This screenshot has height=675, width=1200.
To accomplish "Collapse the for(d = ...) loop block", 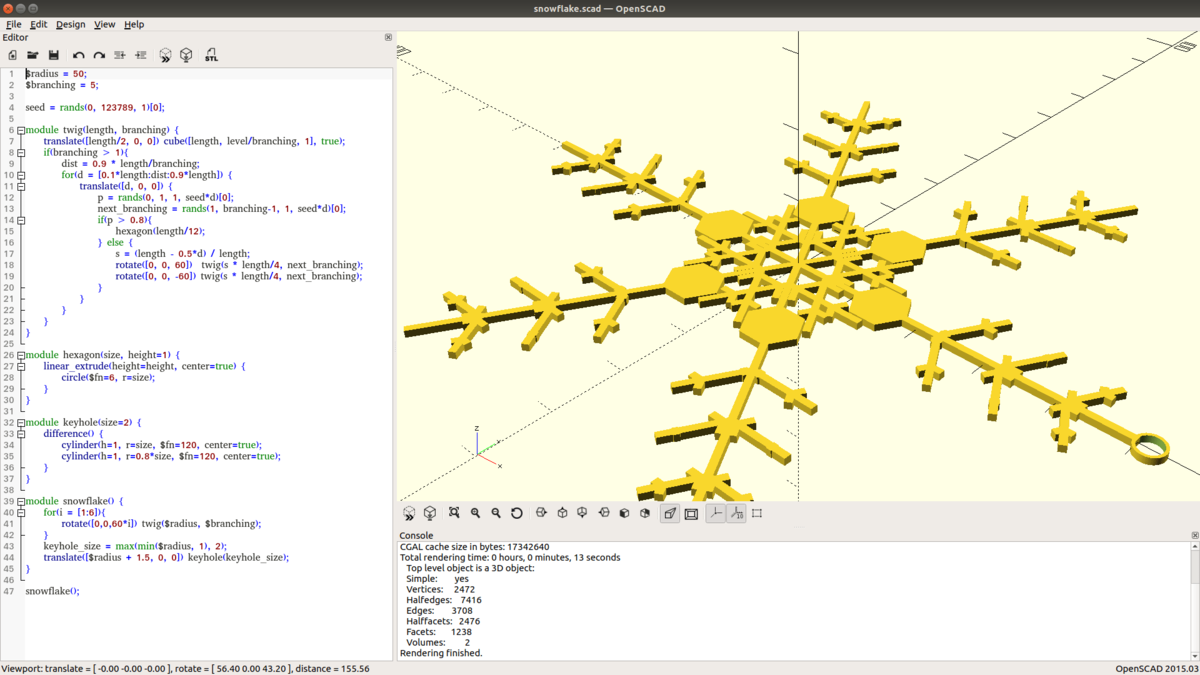I will point(21,175).
